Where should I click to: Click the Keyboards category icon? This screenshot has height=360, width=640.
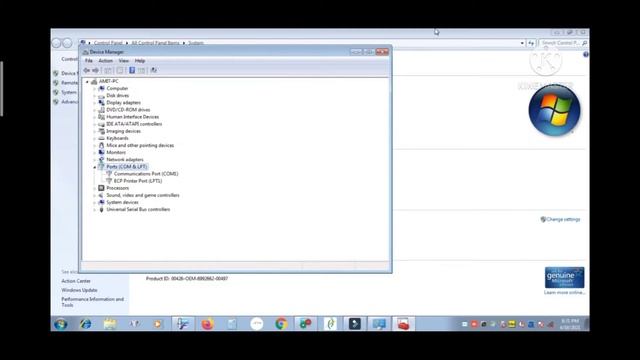(x=102, y=138)
